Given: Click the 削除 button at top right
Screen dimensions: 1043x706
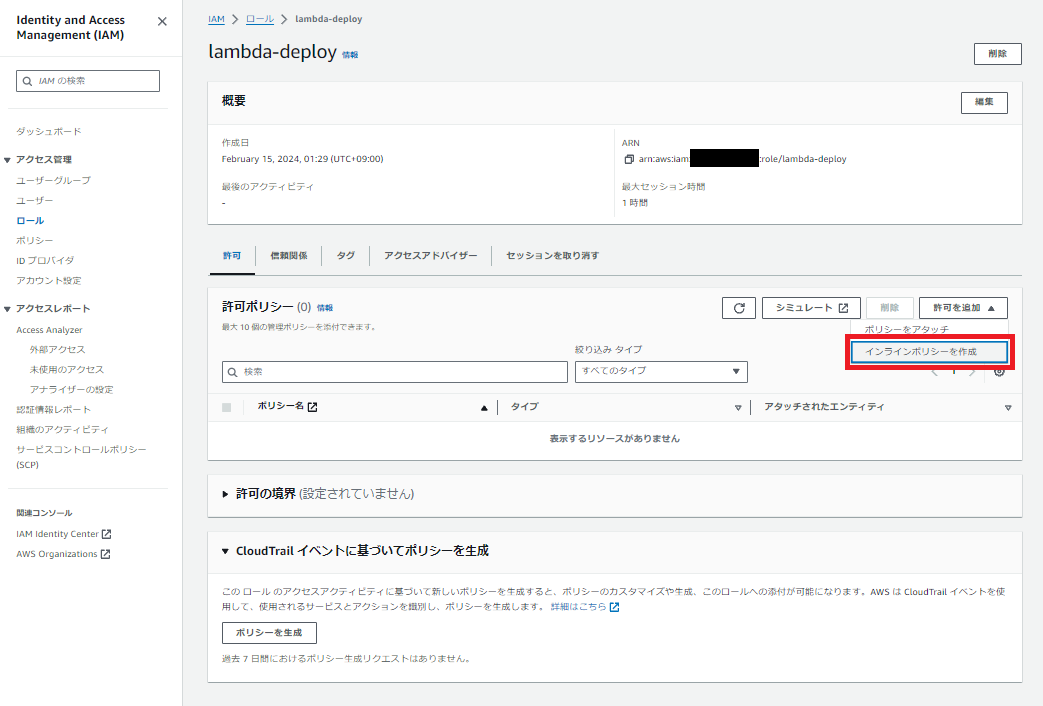Looking at the screenshot, I should click(997, 53).
